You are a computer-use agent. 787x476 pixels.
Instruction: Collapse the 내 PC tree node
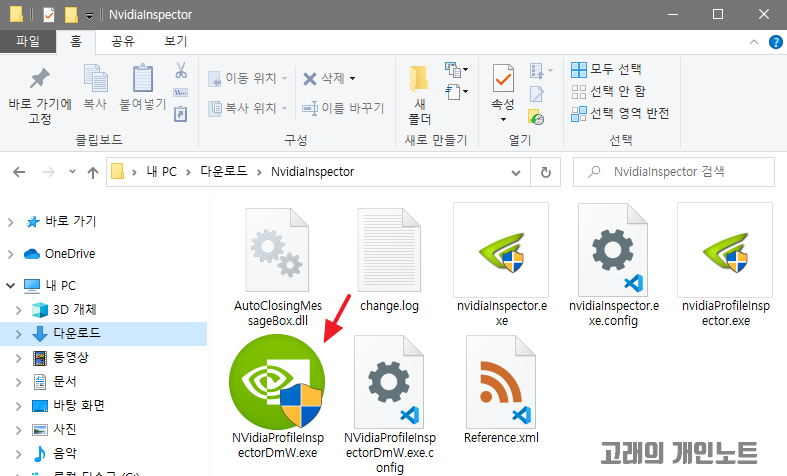click(x=11, y=286)
